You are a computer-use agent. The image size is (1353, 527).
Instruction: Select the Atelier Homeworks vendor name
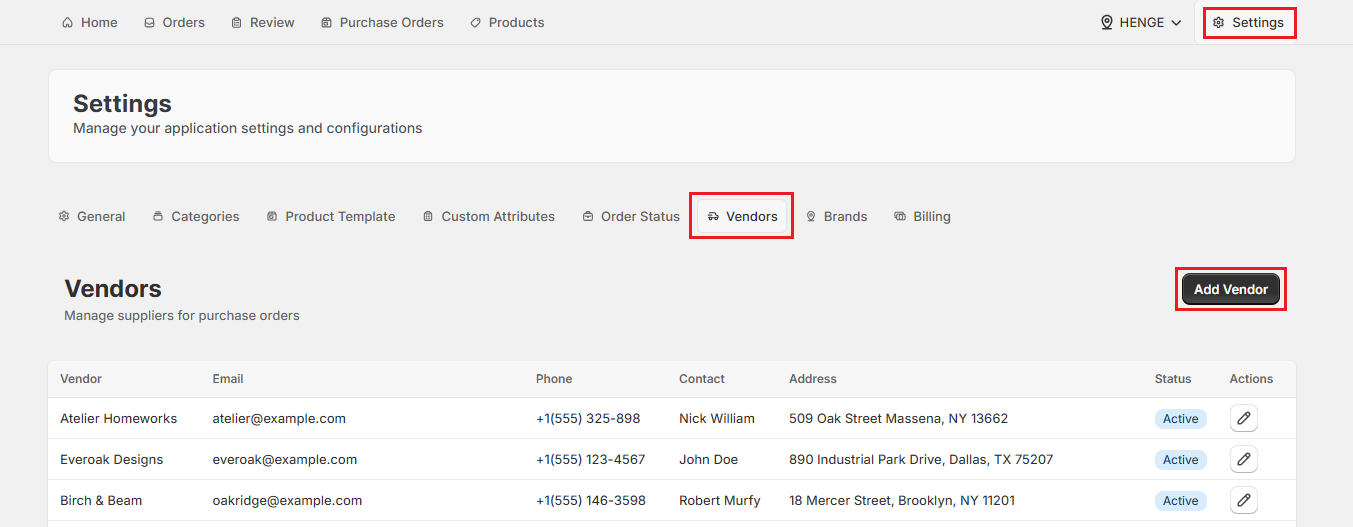118,418
